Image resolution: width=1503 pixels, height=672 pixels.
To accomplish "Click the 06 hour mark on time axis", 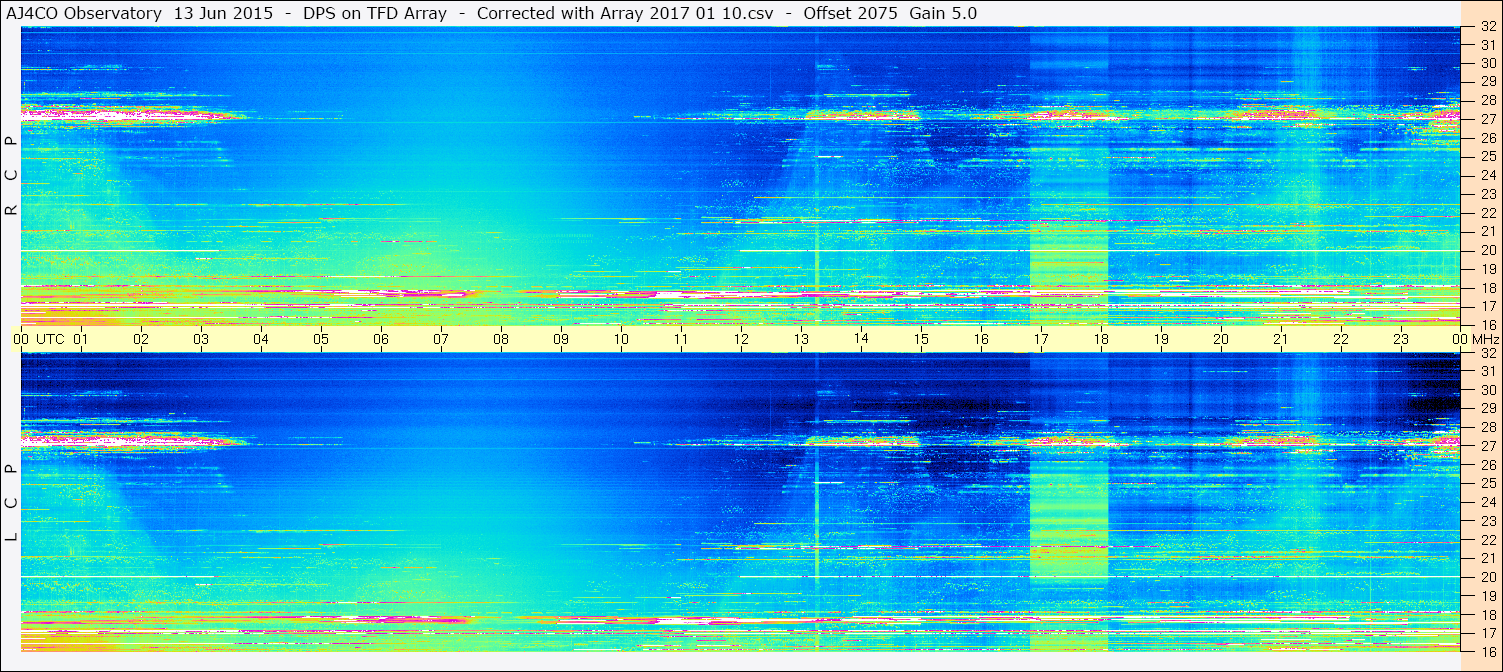I will tap(381, 339).
